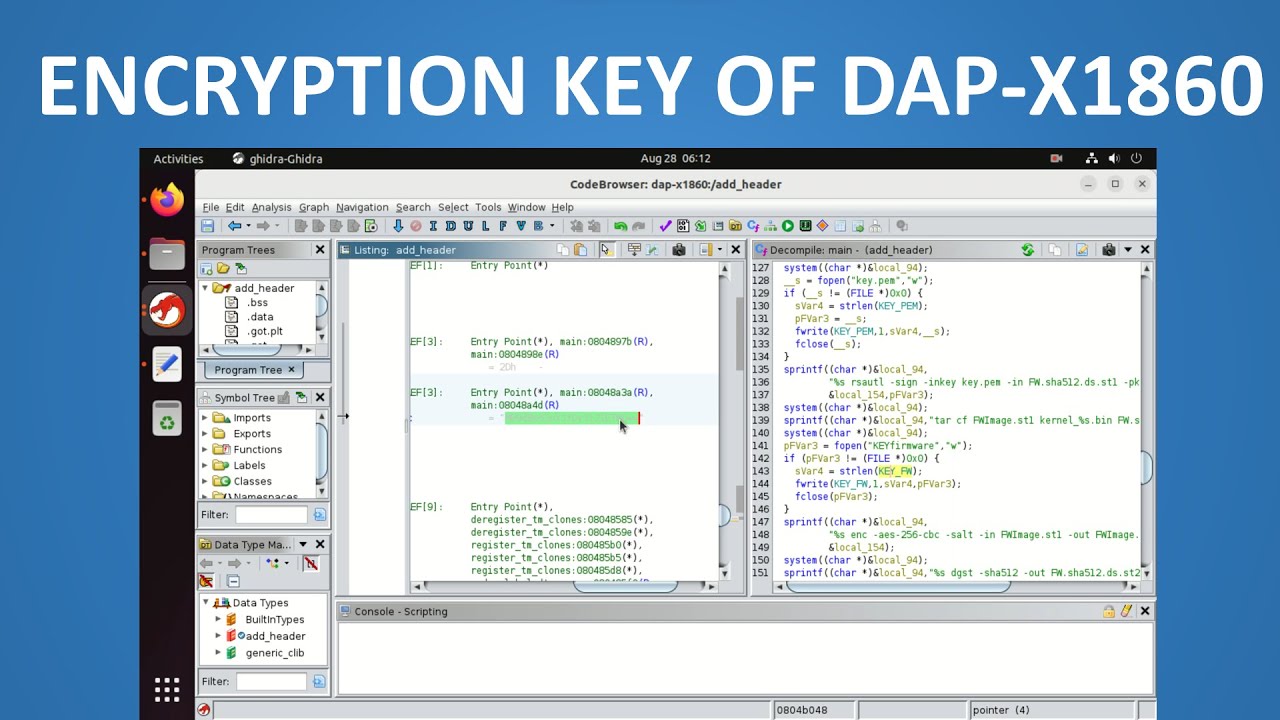Click Symbol Tree filter options icon

tap(319, 514)
